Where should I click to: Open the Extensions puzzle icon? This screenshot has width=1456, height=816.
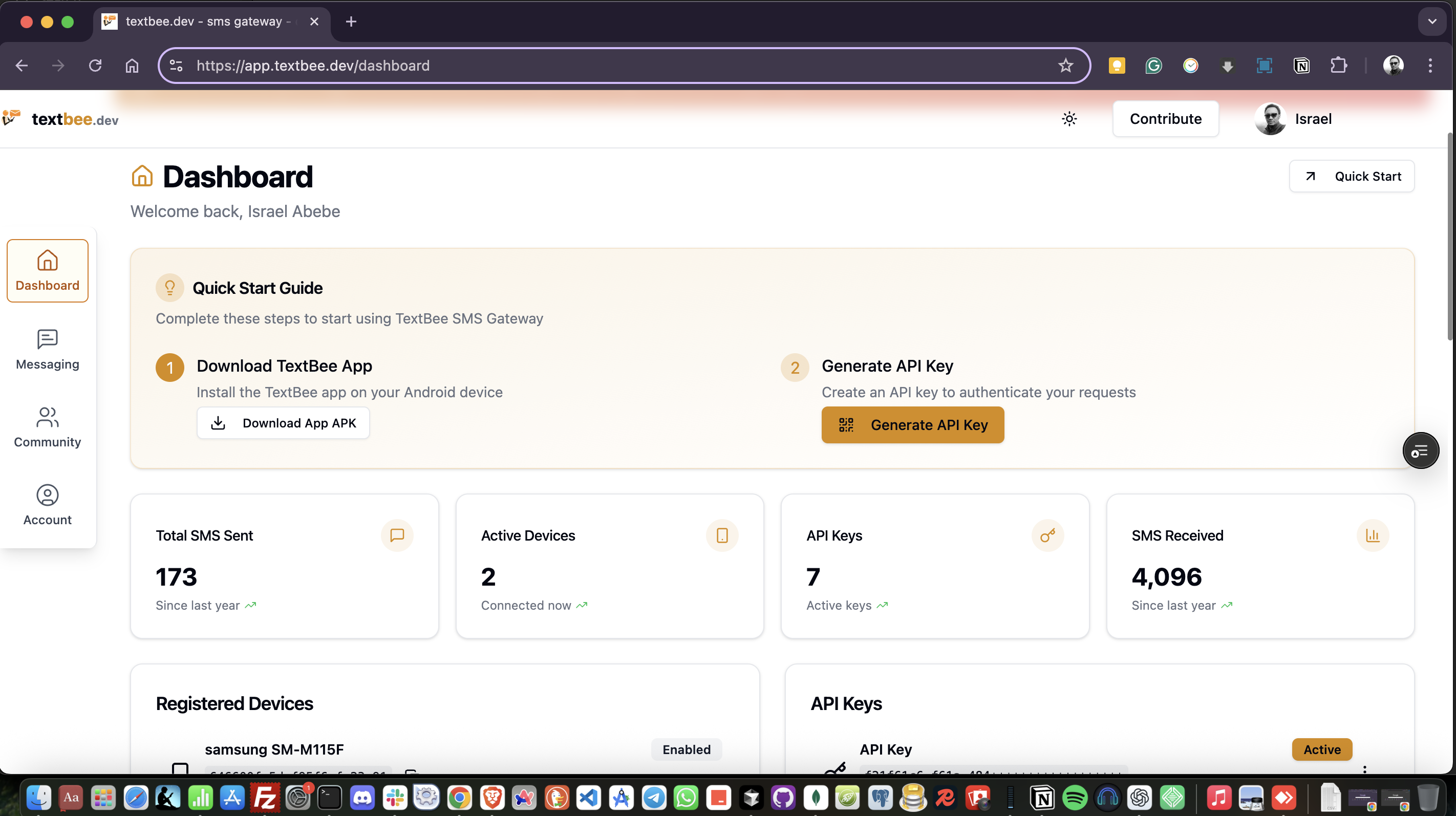[x=1338, y=66]
